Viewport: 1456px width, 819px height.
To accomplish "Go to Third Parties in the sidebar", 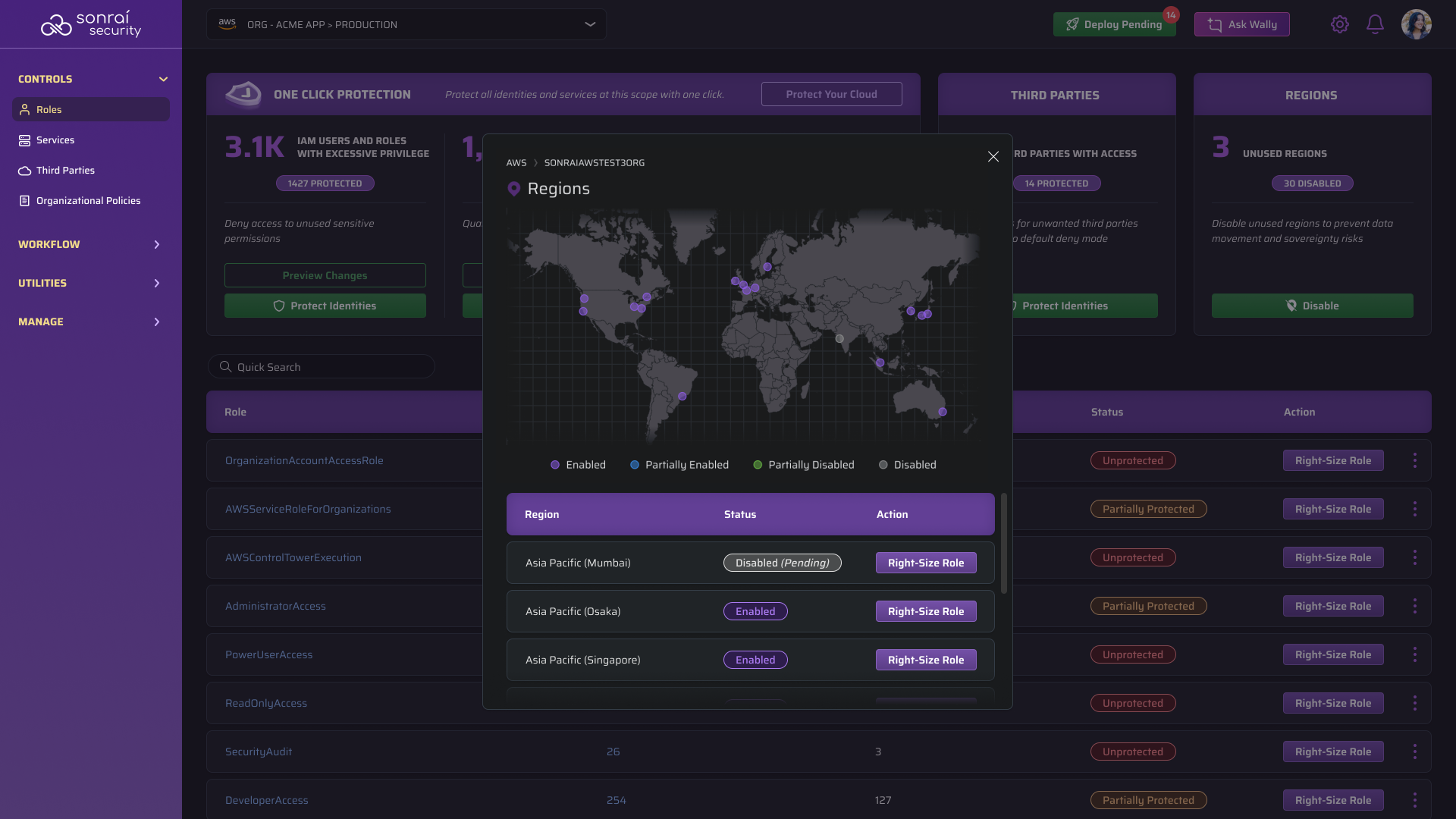I will tap(91, 170).
